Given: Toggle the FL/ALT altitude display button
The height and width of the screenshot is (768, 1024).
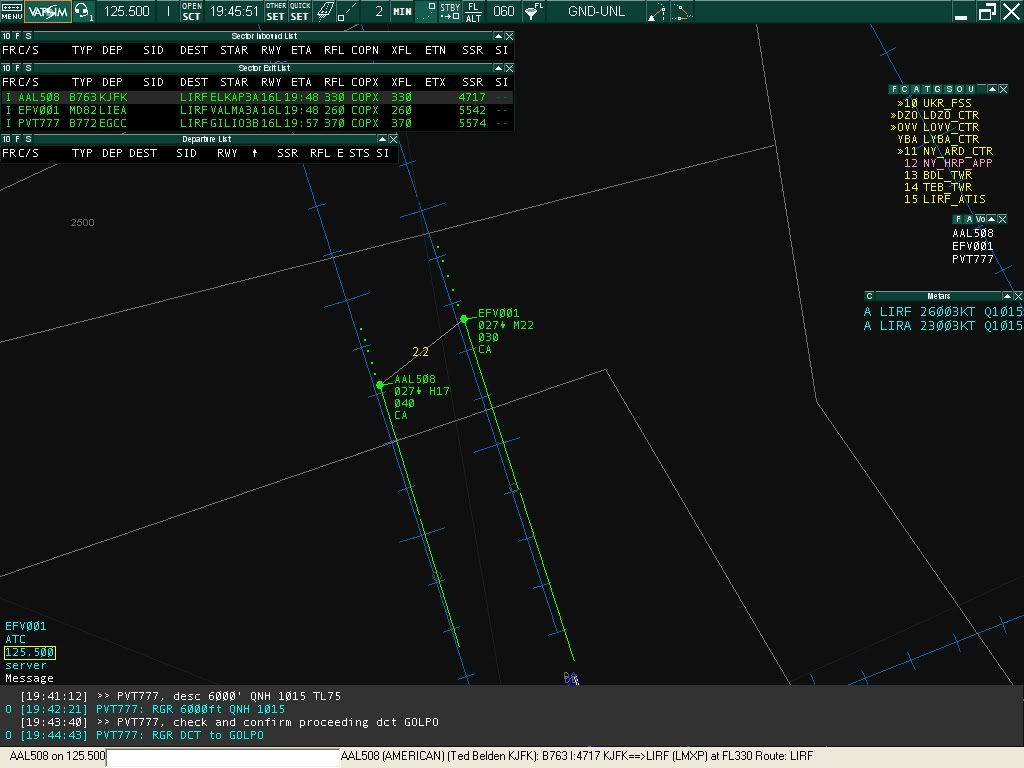Looking at the screenshot, I should click(x=473, y=11).
